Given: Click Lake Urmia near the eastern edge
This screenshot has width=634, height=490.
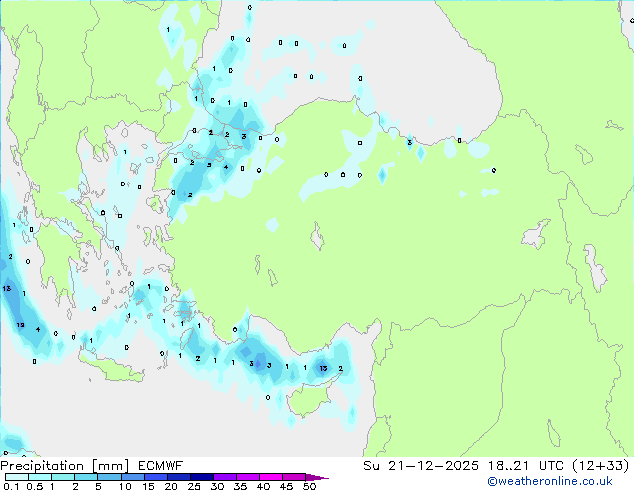Looking at the screenshot, I should [597, 270].
